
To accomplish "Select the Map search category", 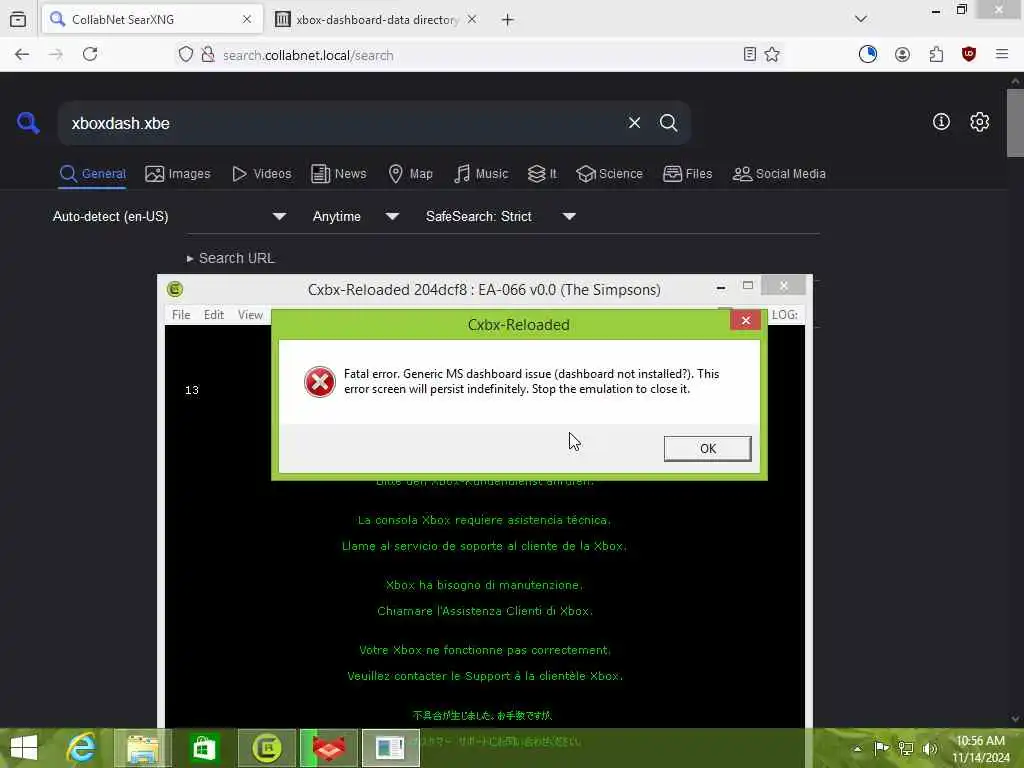I will pyautogui.click(x=410, y=174).
